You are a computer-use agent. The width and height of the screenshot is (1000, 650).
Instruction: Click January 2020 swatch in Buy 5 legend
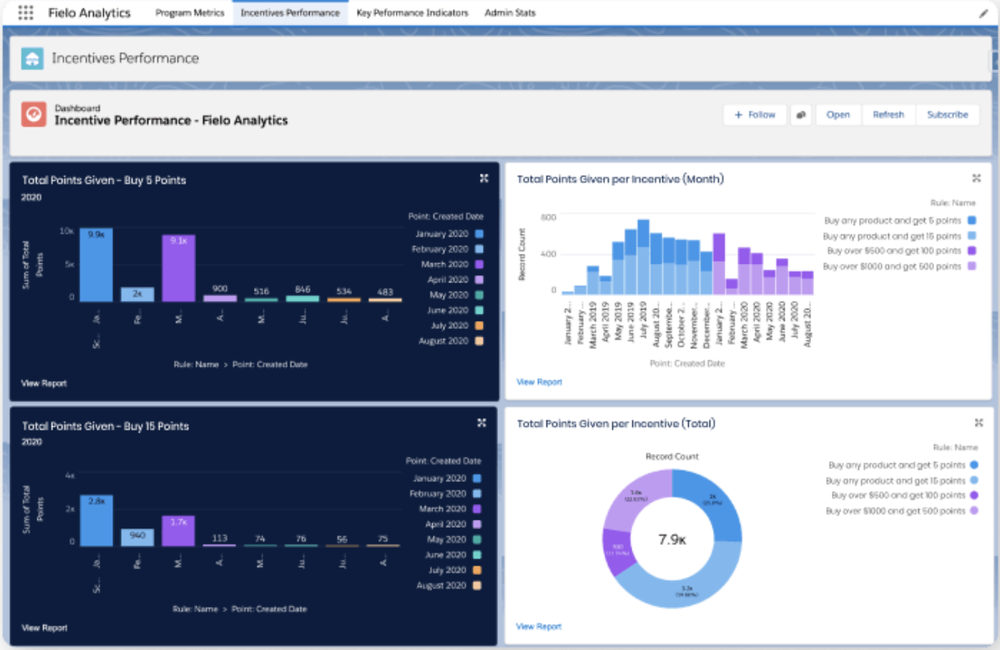[479, 234]
